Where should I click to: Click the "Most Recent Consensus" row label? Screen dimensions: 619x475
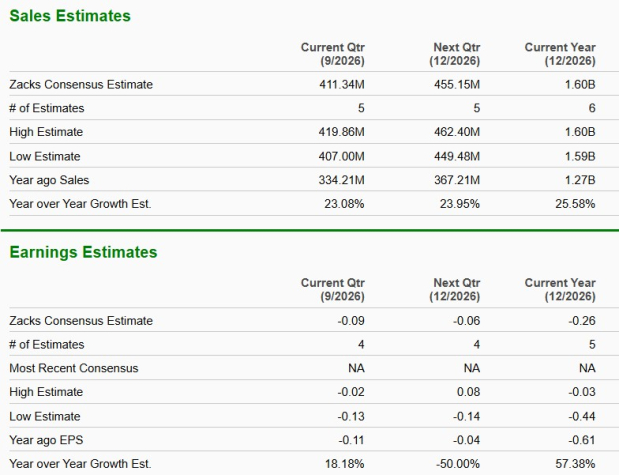74,368
